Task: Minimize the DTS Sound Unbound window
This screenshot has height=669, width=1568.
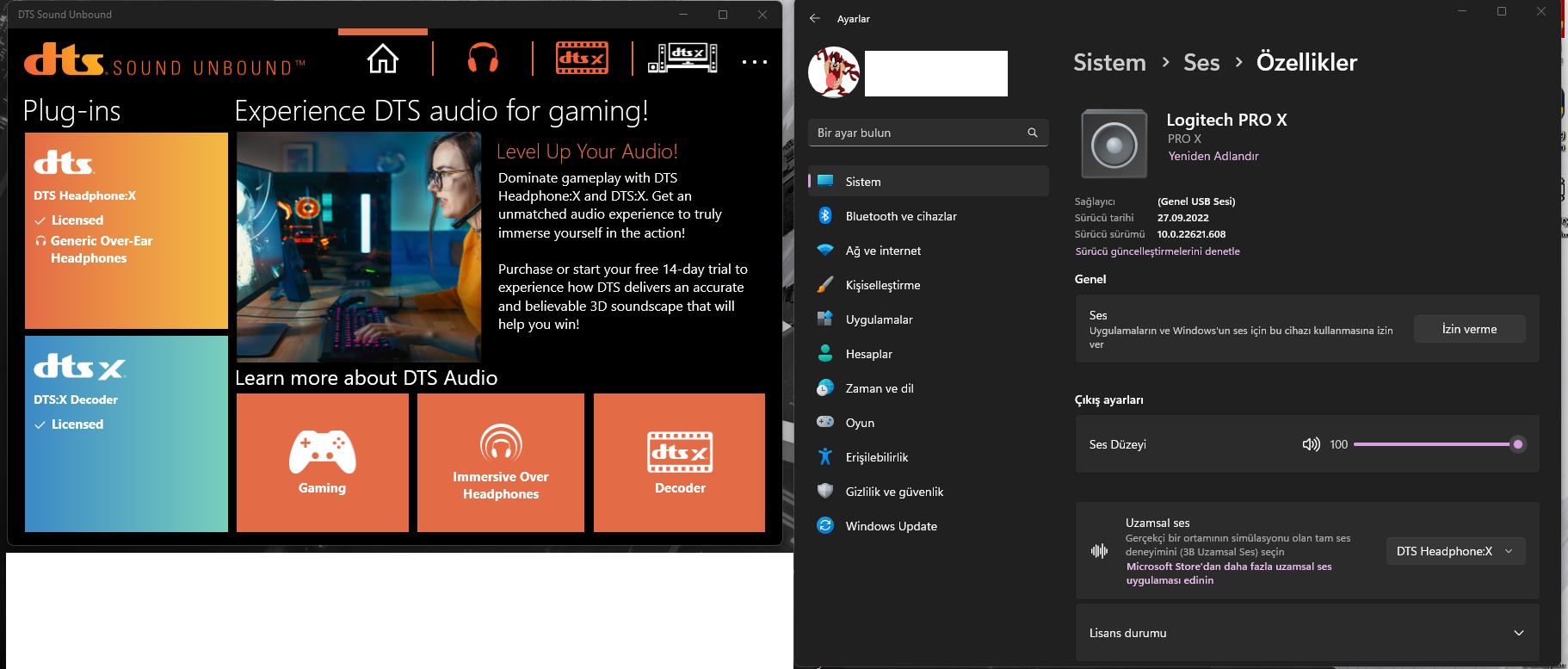Action: coord(683,15)
